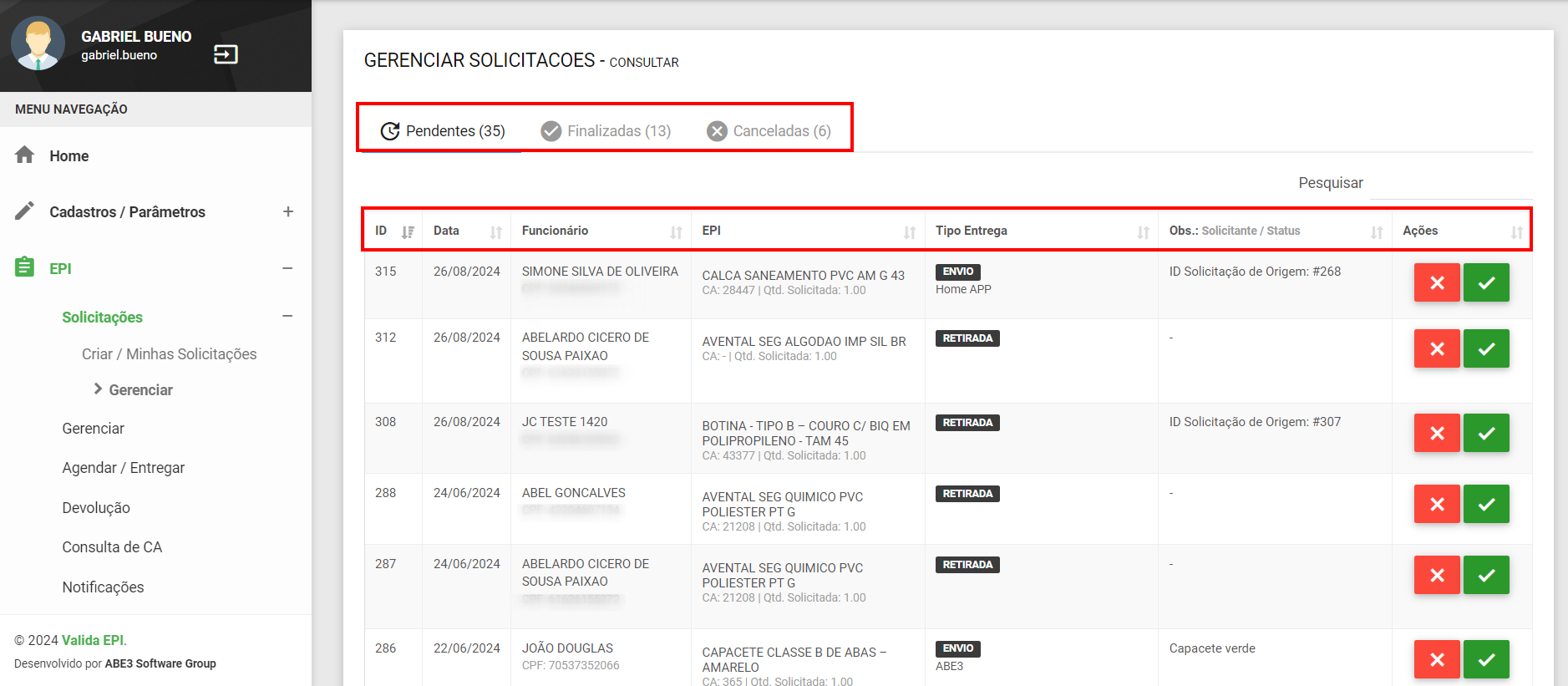Image resolution: width=1568 pixels, height=686 pixels.
Task: Sort table by Data column
Action: [x=467, y=231]
